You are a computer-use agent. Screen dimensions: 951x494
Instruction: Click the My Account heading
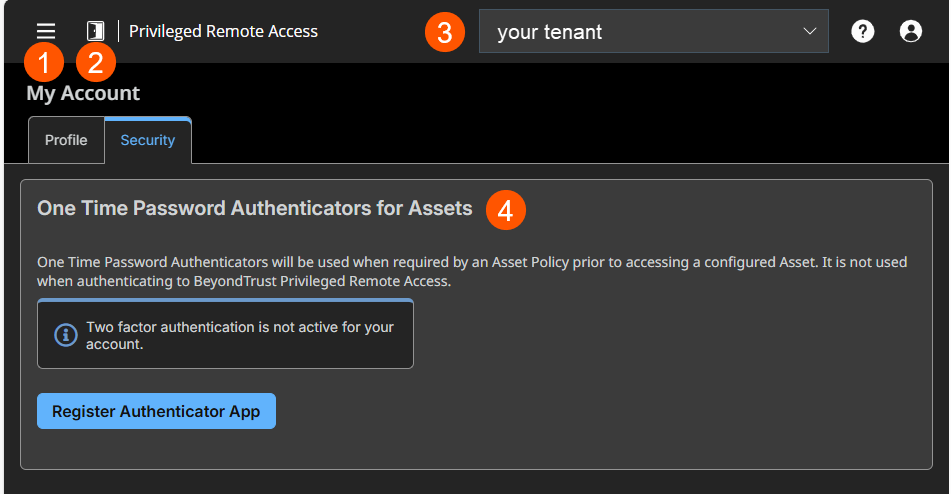pos(83,93)
